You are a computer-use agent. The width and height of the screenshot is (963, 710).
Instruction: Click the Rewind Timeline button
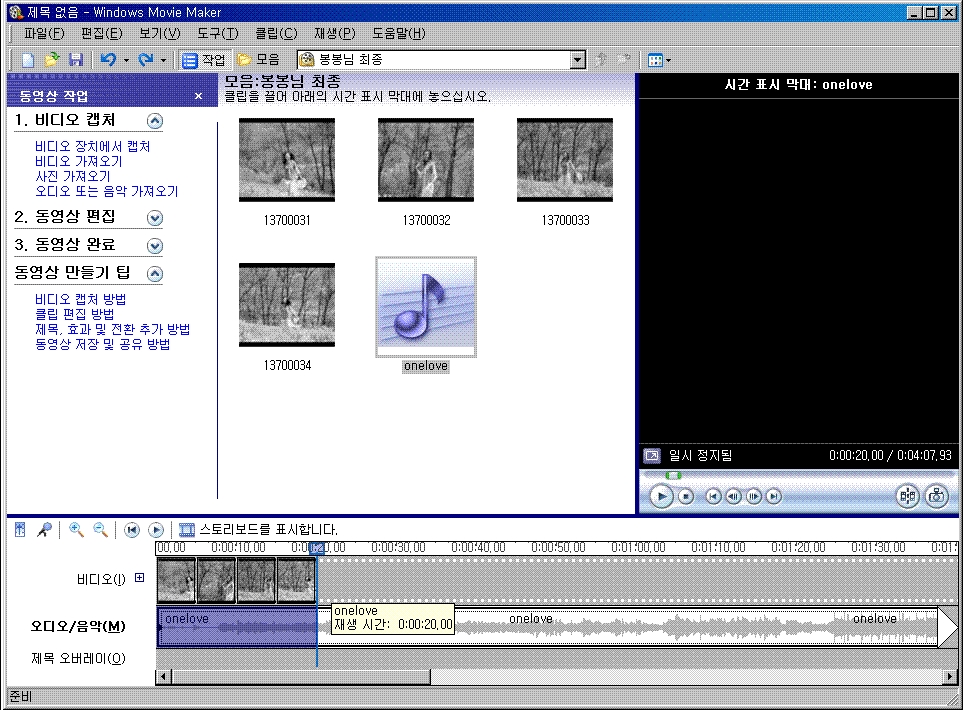pyautogui.click(x=131, y=529)
